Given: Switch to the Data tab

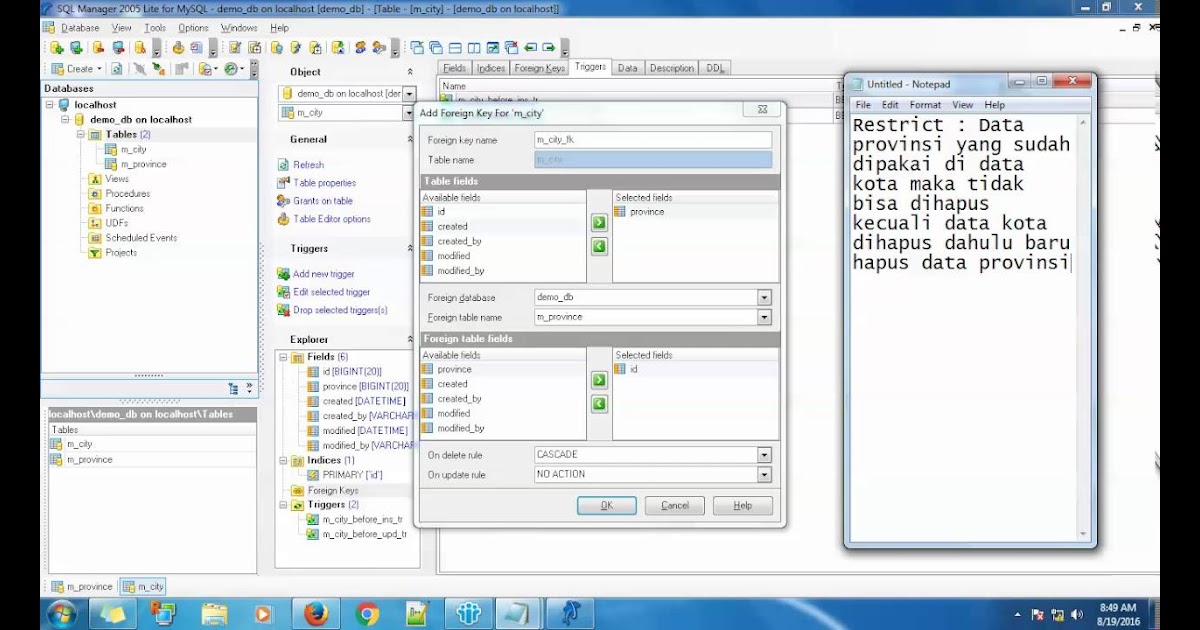Looking at the screenshot, I should (x=627, y=68).
